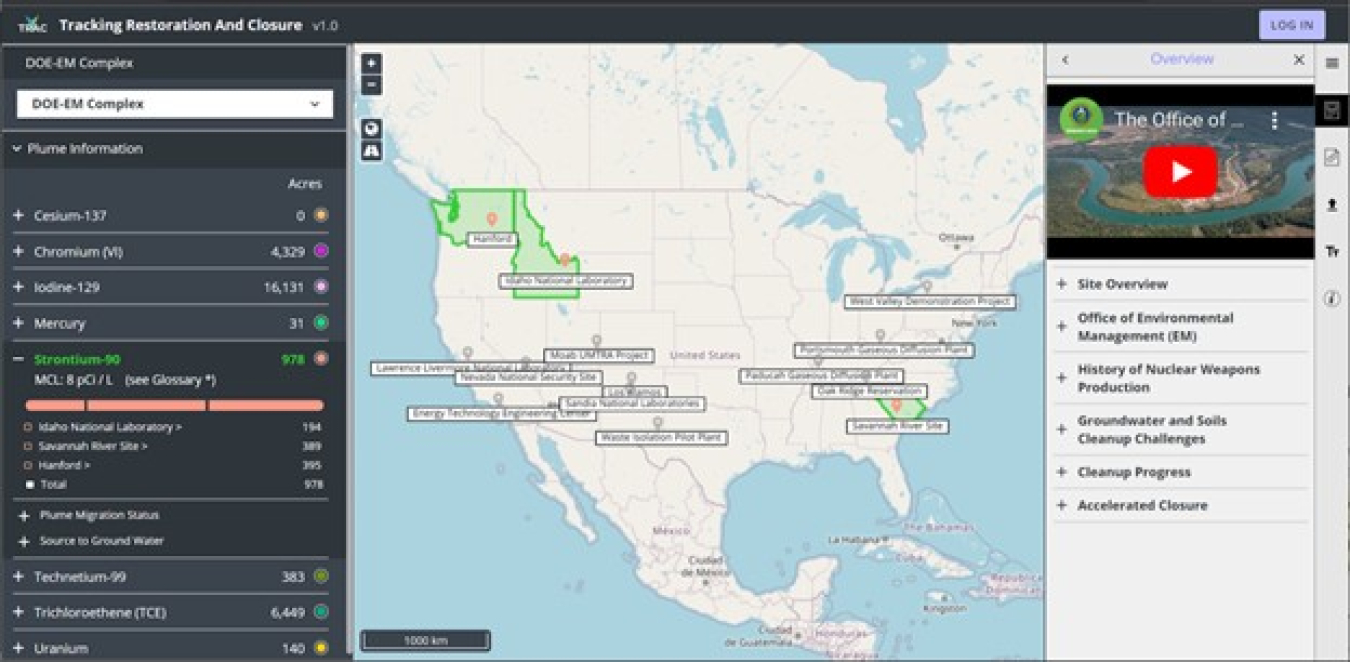Click the save icon in right sidebar

[x=1332, y=110]
